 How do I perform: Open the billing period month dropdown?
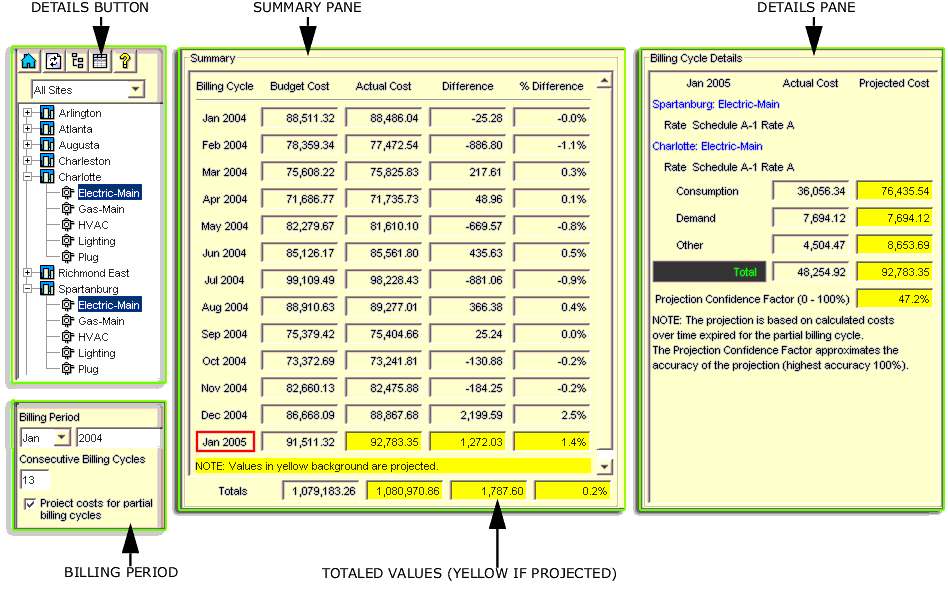click(x=62, y=438)
